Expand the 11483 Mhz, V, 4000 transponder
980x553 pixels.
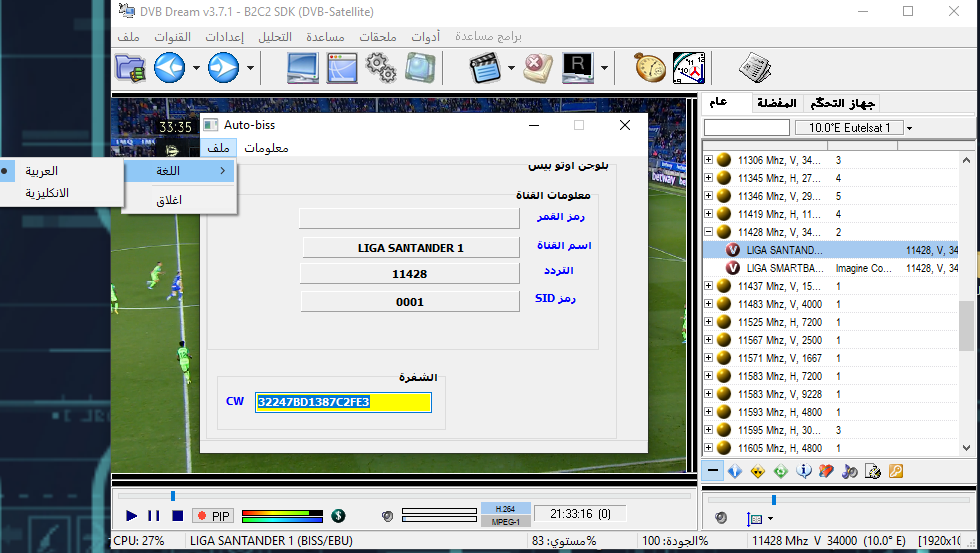708,304
